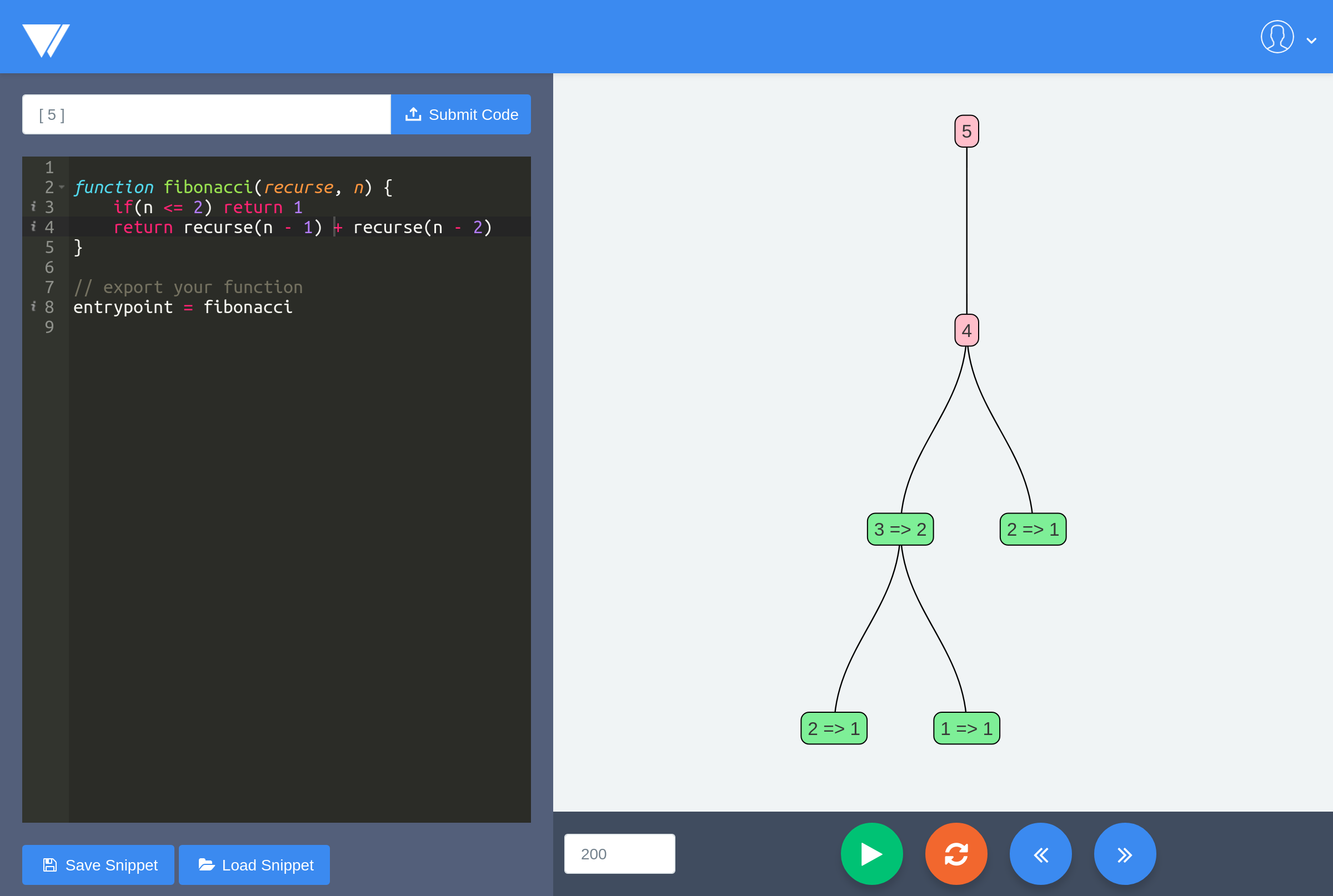Click the info marker on line 8
The width and height of the screenshot is (1333, 896).
point(33,306)
